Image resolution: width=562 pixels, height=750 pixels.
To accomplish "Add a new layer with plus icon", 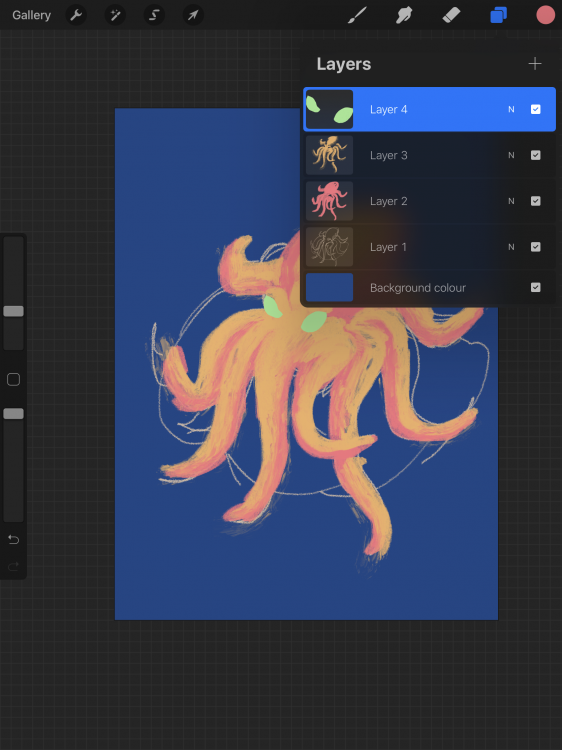I will (535, 64).
